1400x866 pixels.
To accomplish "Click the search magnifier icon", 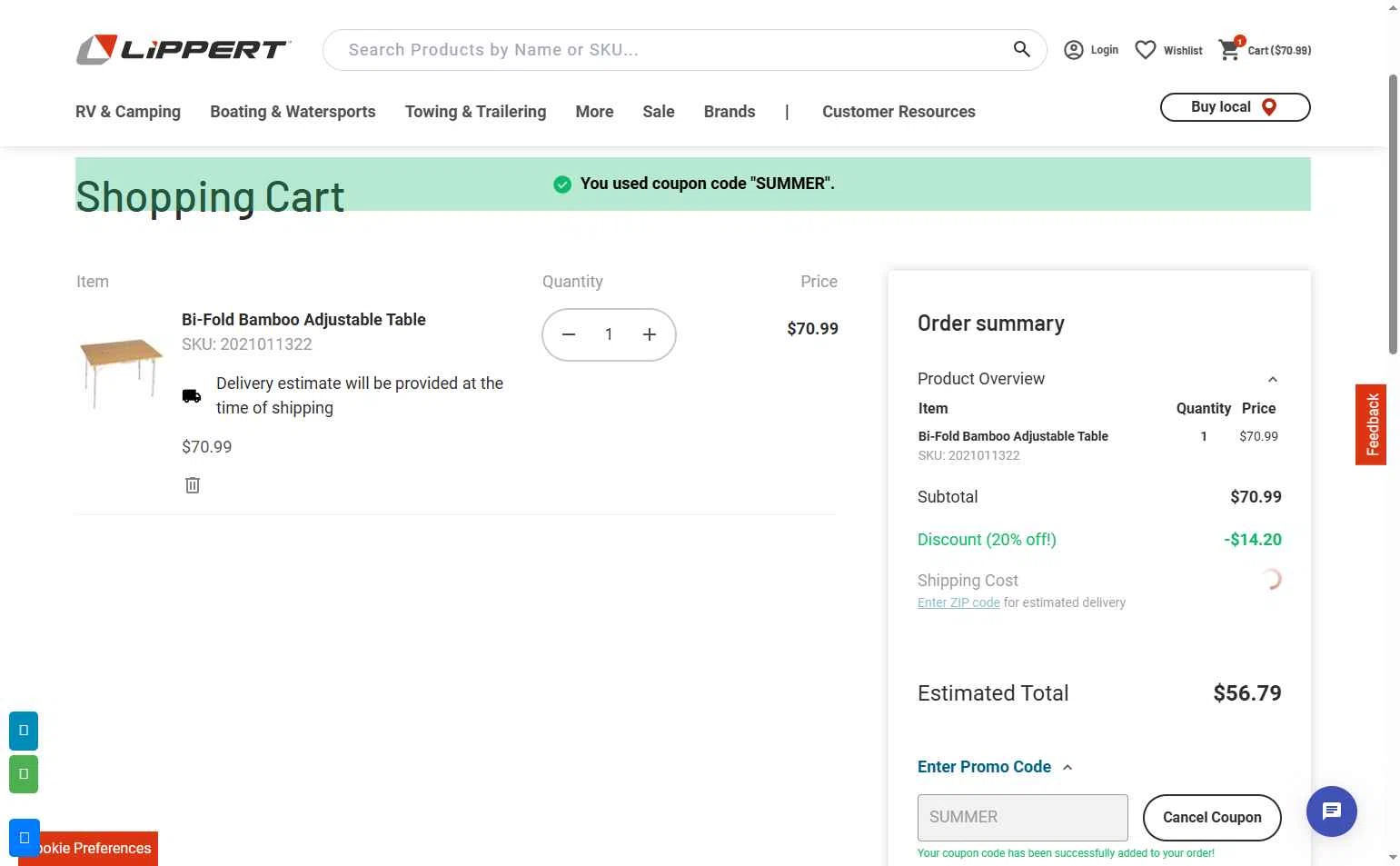I will [1022, 49].
